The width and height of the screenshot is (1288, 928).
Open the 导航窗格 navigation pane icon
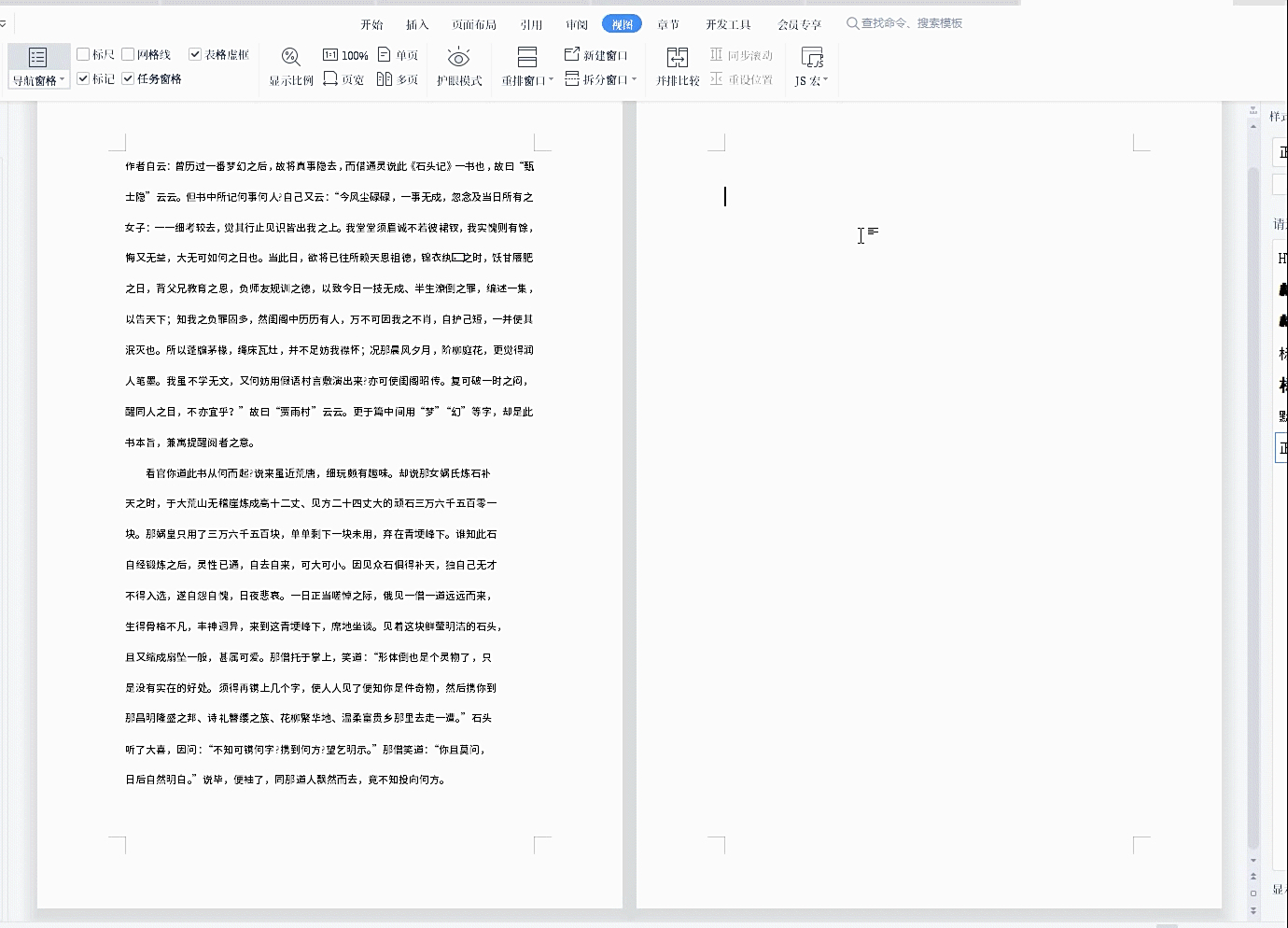(38, 58)
